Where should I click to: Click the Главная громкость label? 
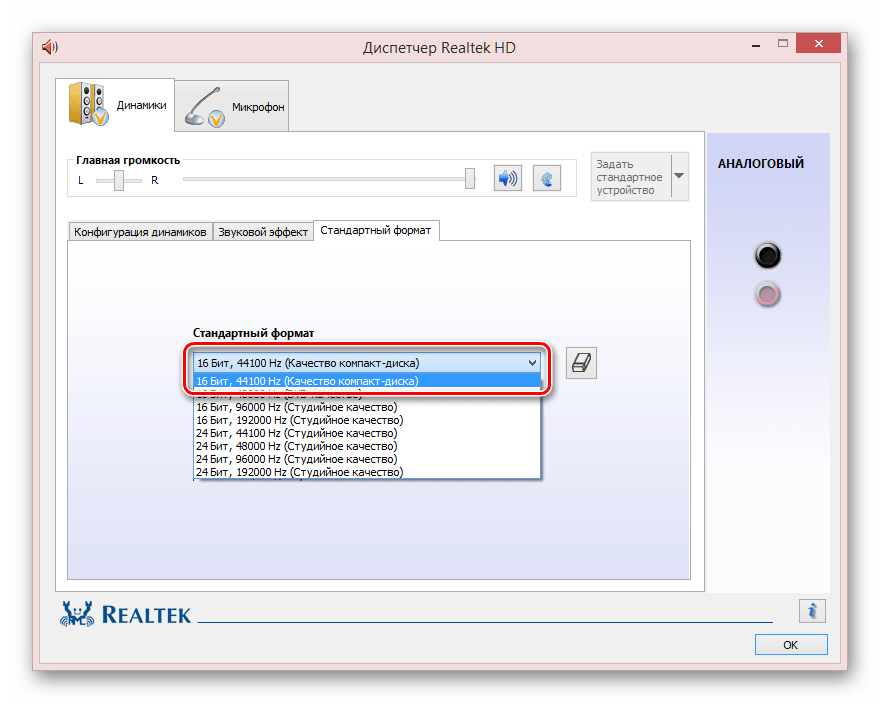pyautogui.click(x=128, y=160)
